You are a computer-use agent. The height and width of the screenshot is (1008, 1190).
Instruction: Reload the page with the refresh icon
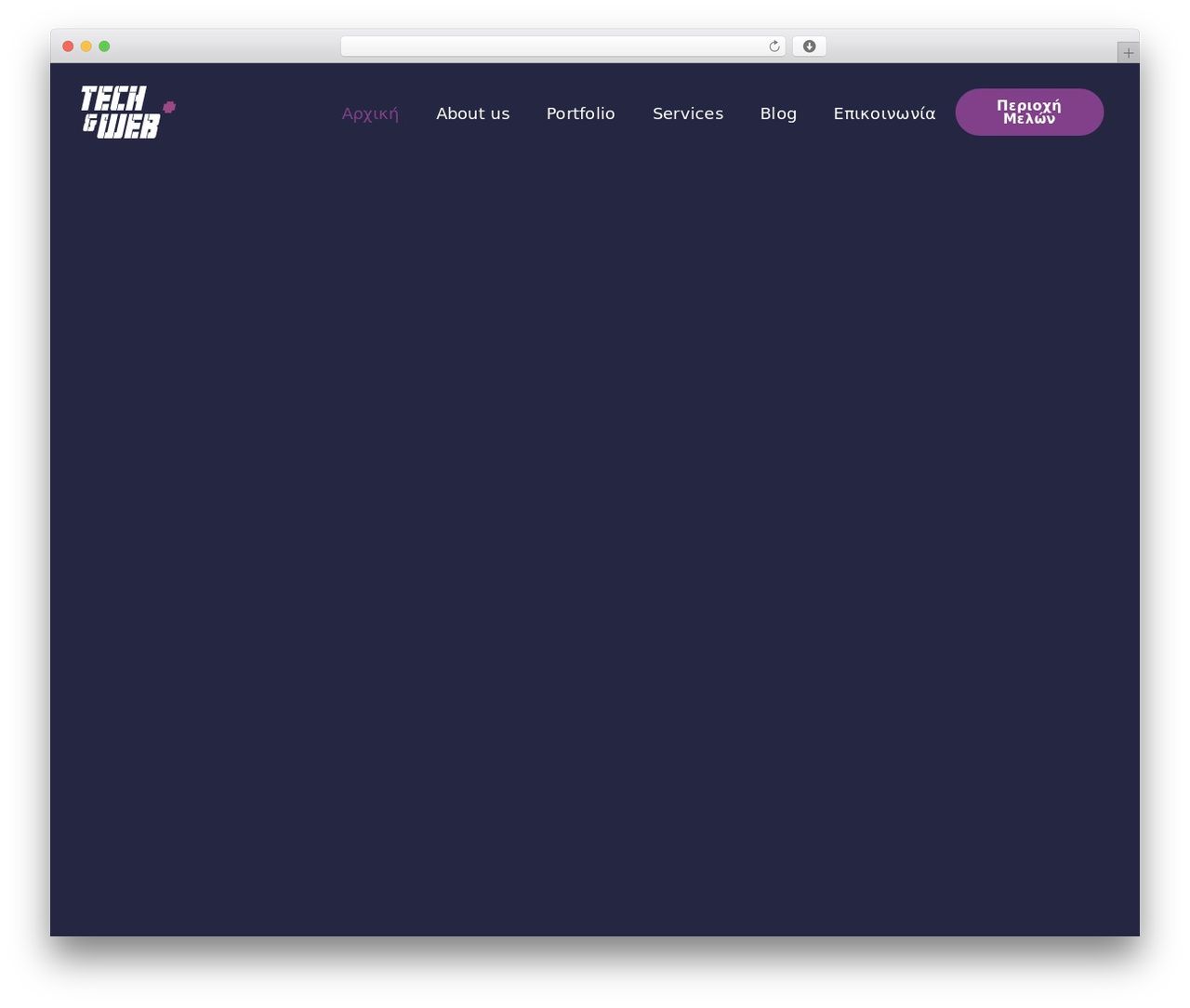pyautogui.click(x=774, y=46)
